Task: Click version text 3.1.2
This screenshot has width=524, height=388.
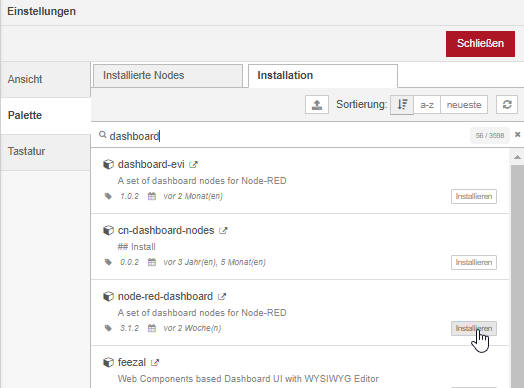Action: [129, 328]
